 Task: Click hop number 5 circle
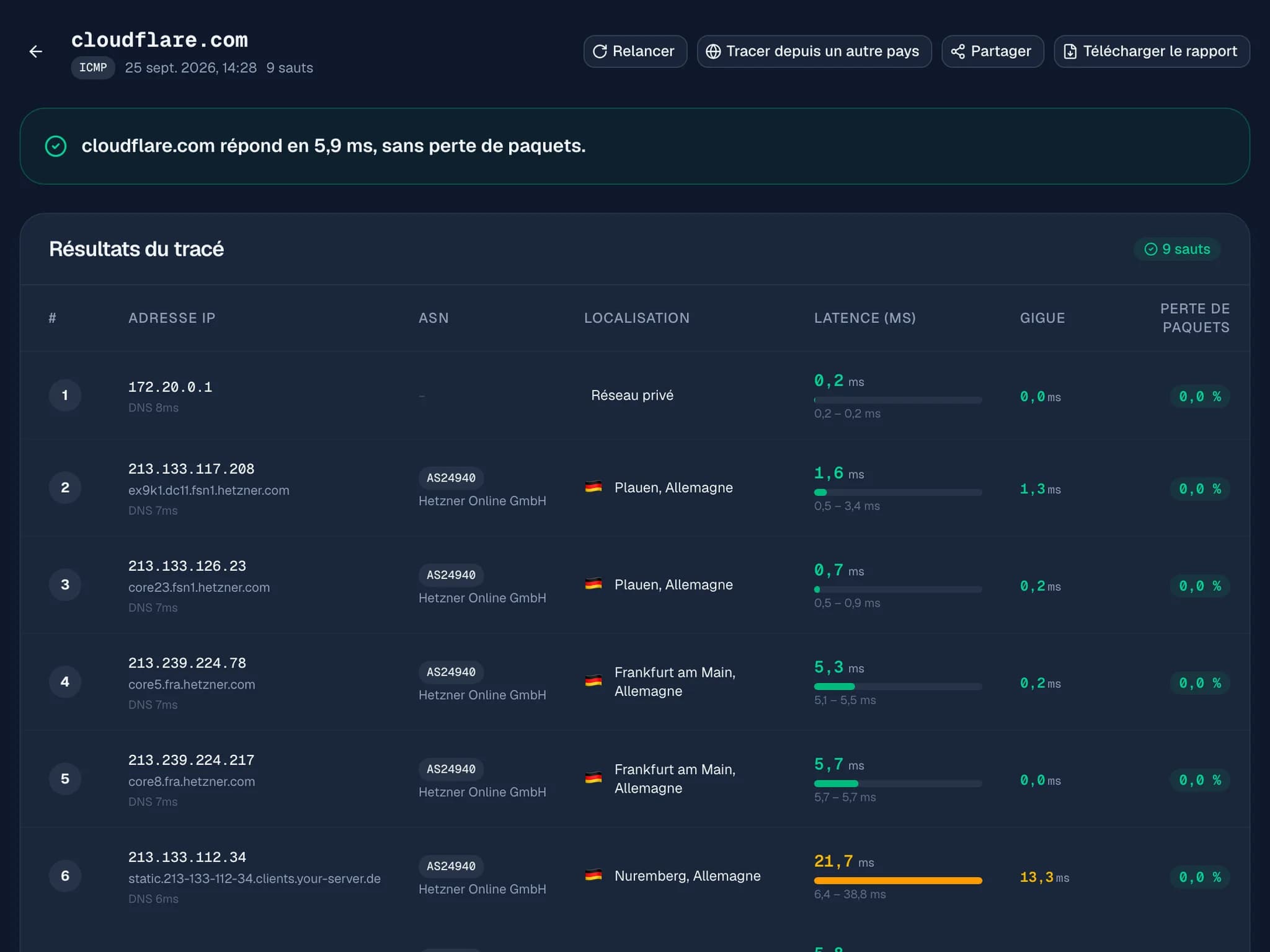tap(65, 779)
